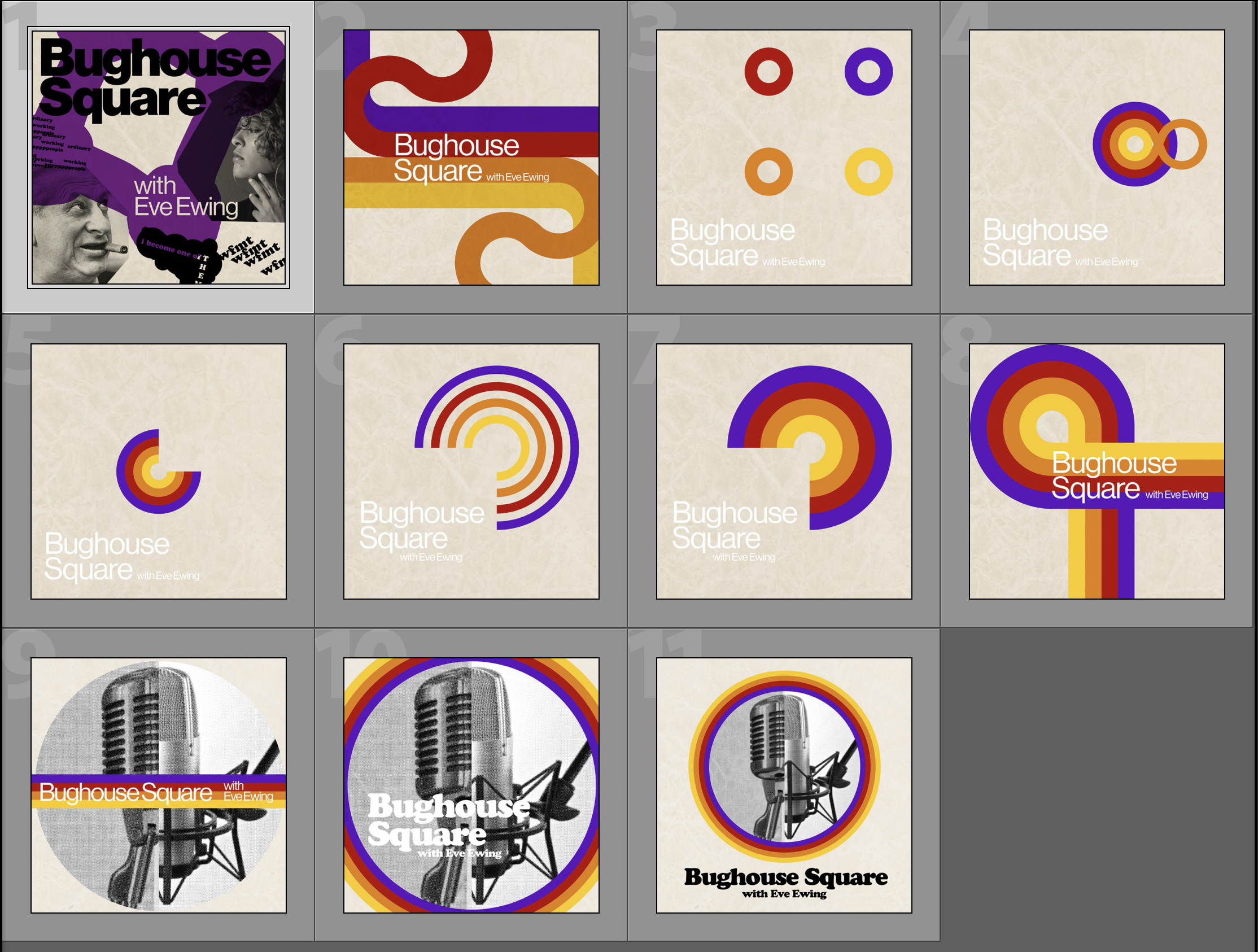Select thumbnail 1 with purple collage cover
Image resolution: width=1258 pixels, height=952 pixels.
point(159,158)
